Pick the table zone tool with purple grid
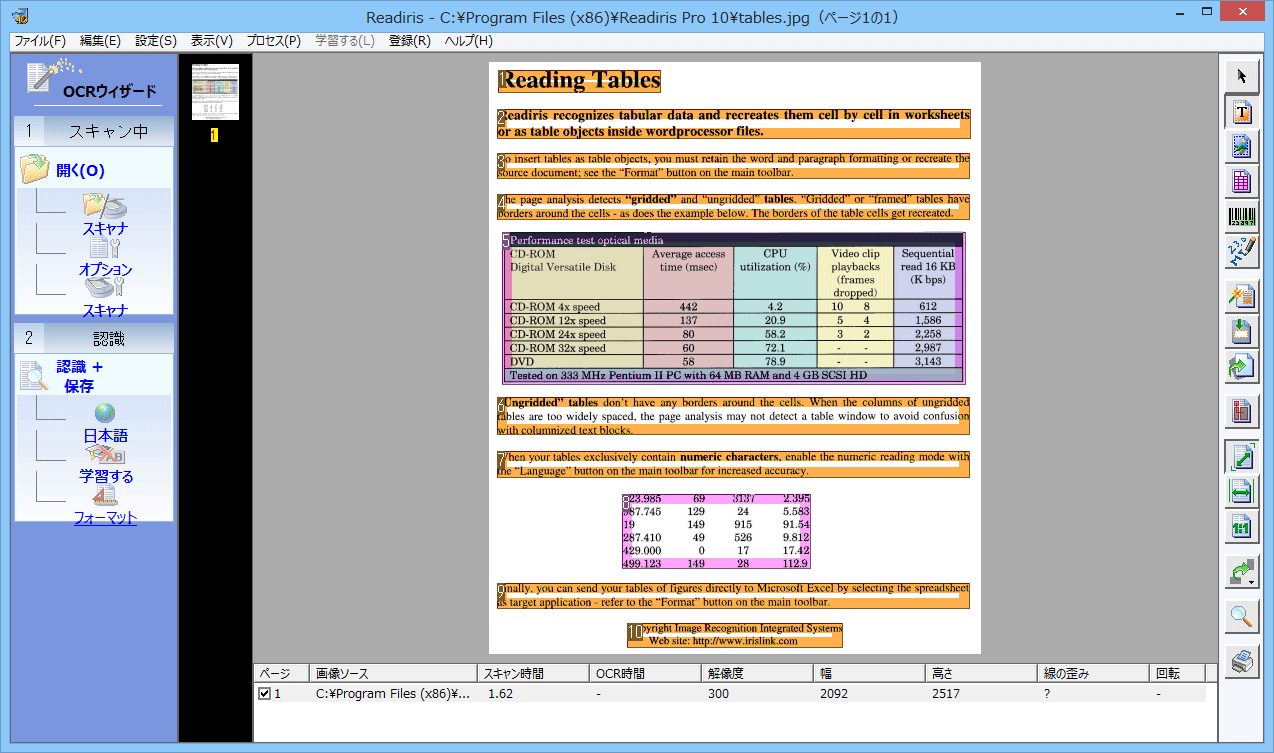The height and width of the screenshot is (753, 1274). (1242, 181)
